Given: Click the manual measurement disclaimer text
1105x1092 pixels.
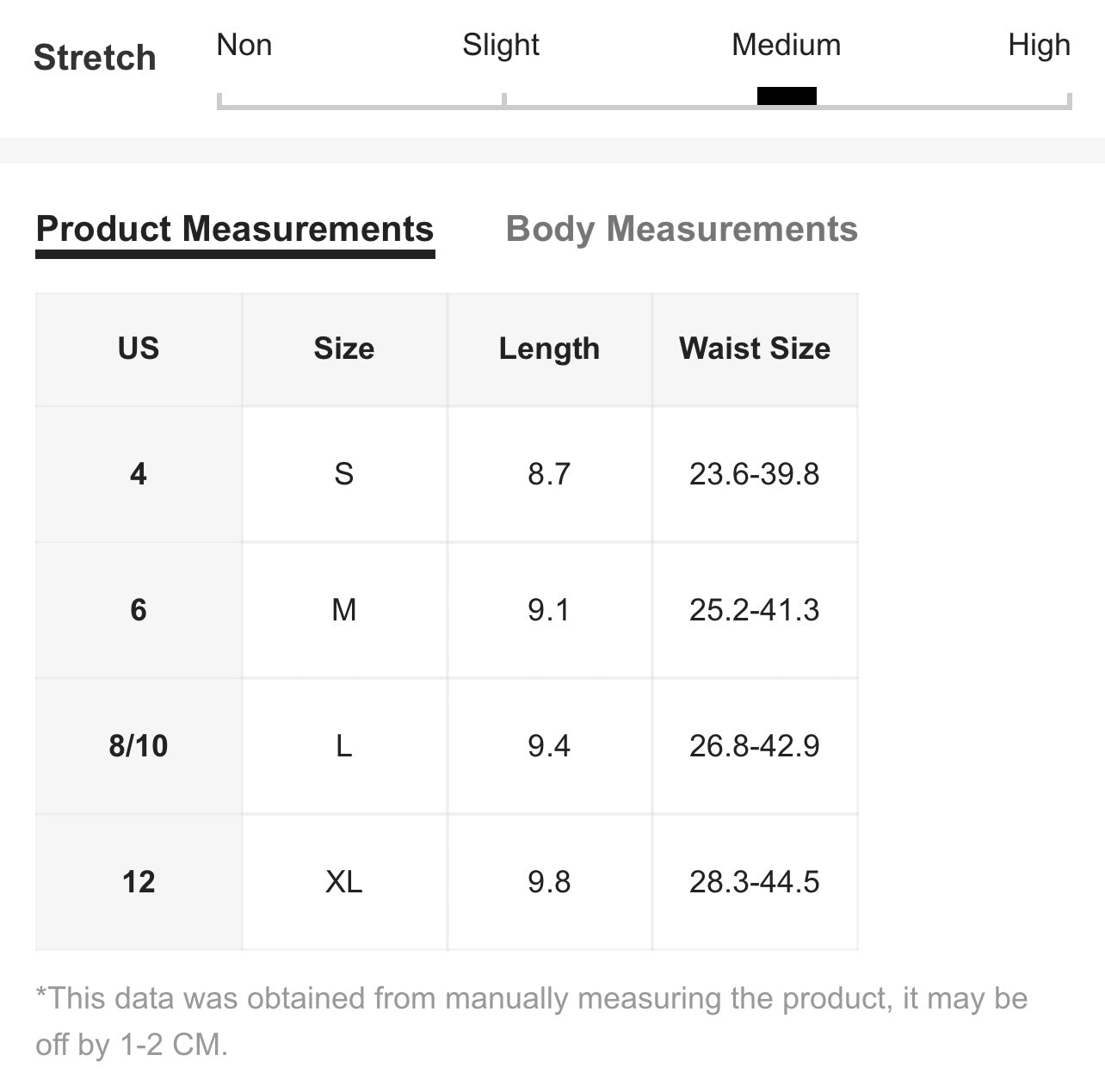Looking at the screenshot, I should pyautogui.click(x=532, y=1021).
